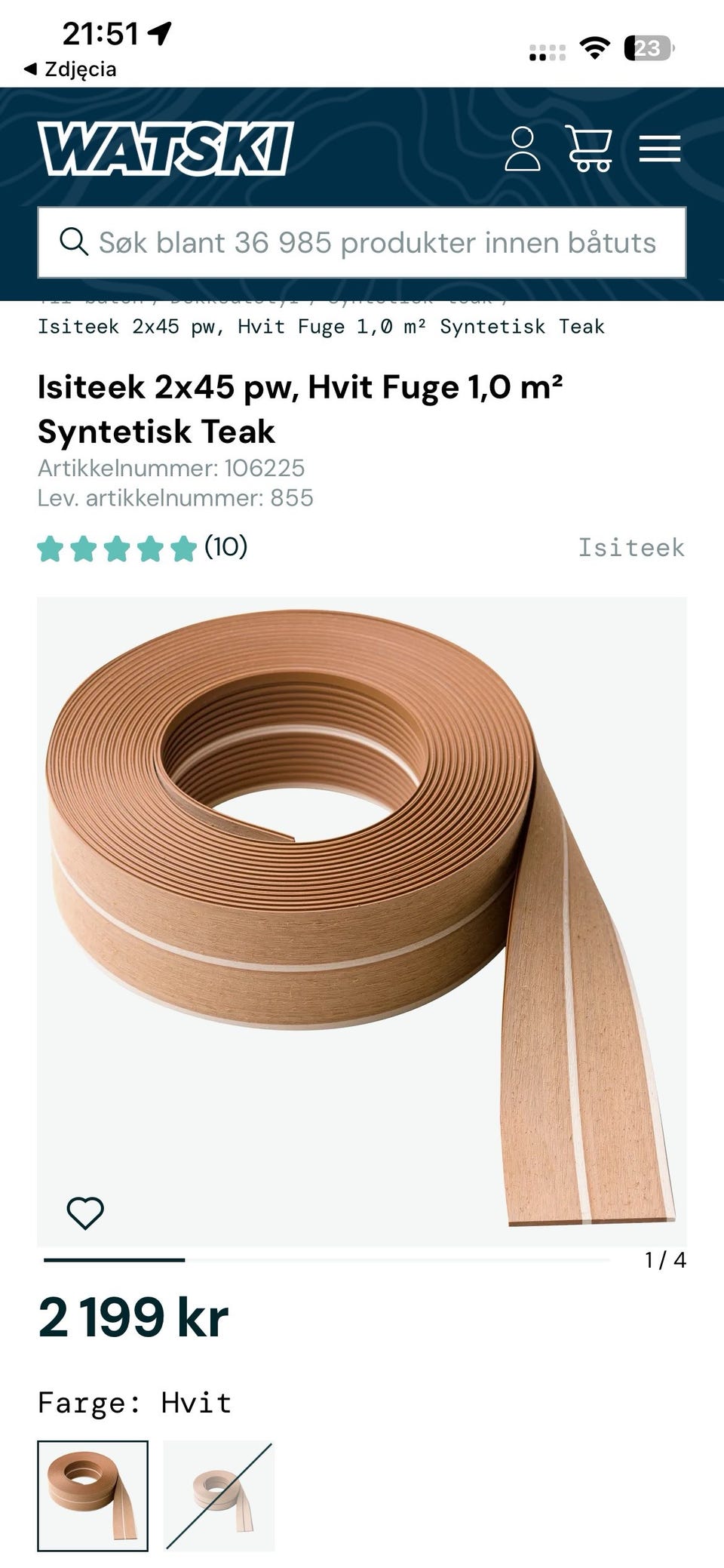Tap the search magnifier icon
Viewport: 724px width, 1568px height.
pyautogui.click(x=74, y=242)
